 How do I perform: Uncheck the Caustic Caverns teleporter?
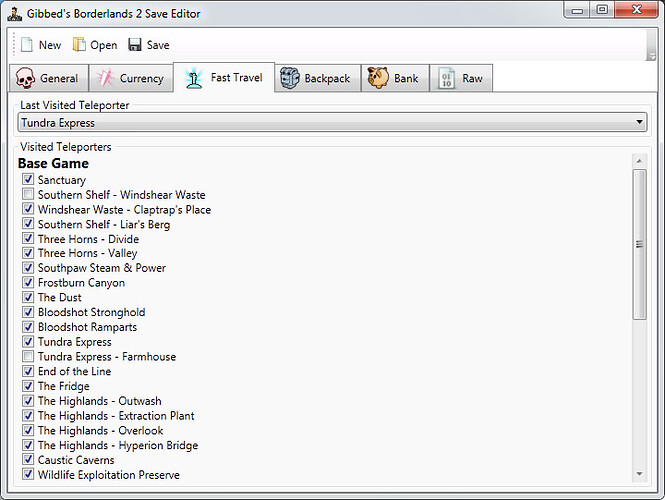[28, 460]
